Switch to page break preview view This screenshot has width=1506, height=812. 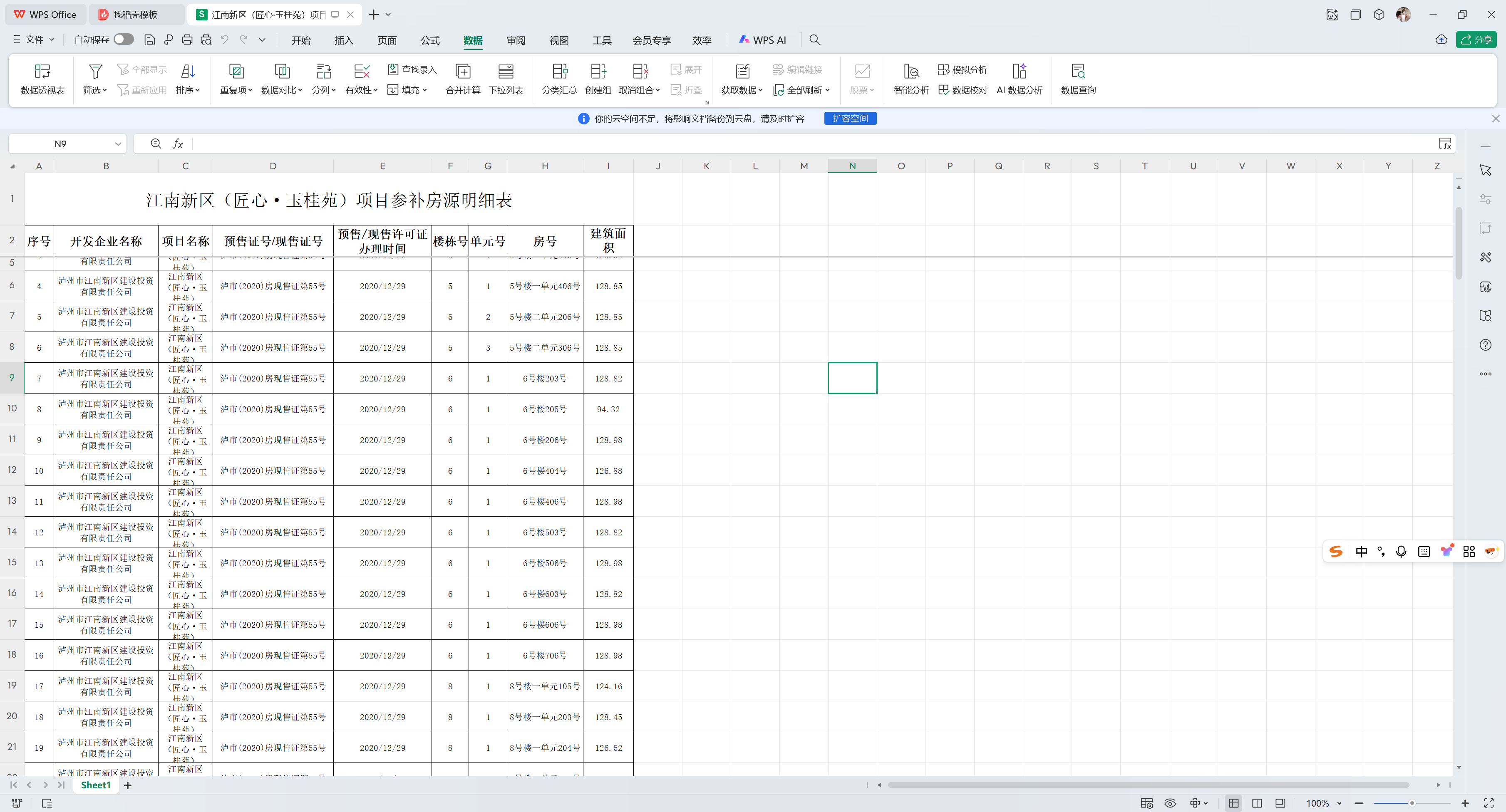[x=1256, y=803]
